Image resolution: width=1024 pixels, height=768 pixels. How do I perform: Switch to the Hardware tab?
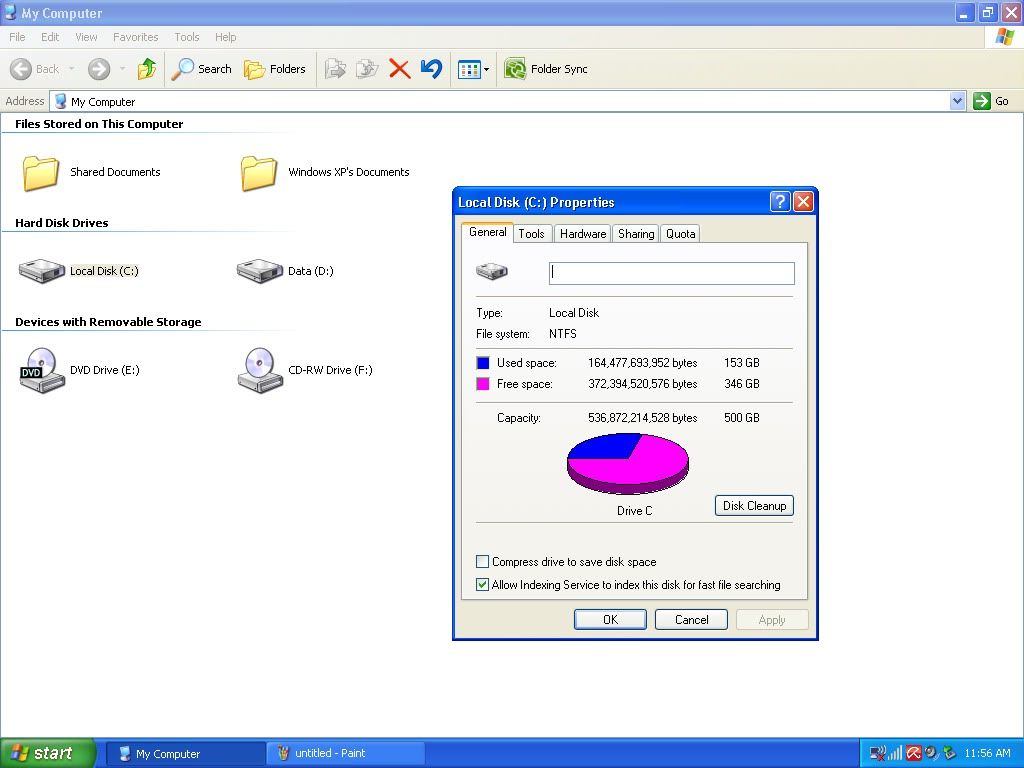tap(583, 234)
